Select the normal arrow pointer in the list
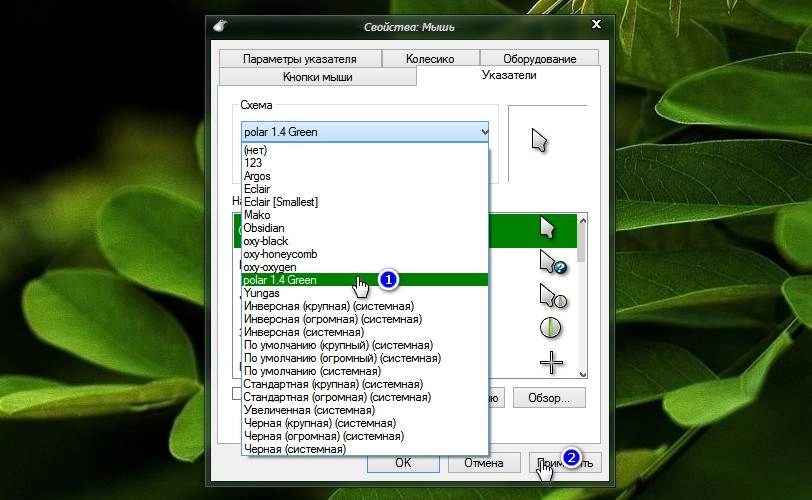812x500 pixels. (547, 228)
